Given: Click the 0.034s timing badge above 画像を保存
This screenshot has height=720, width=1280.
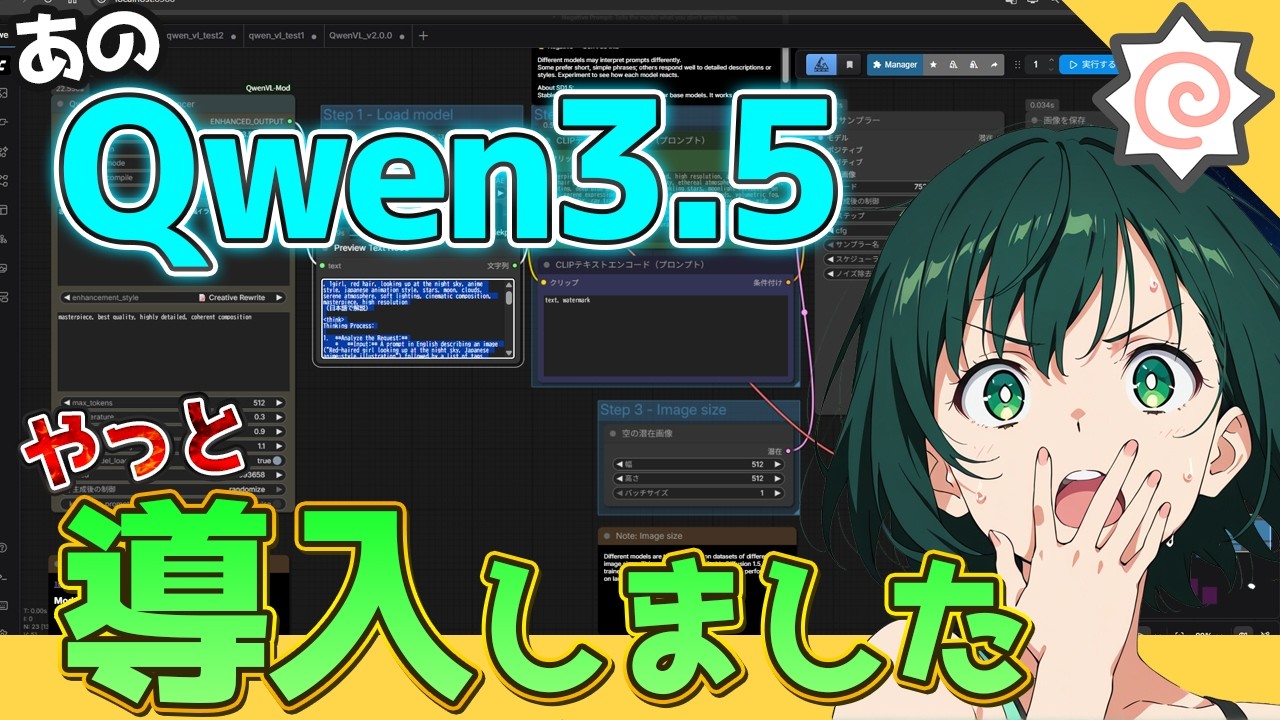Looking at the screenshot, I should (1041, 104).
